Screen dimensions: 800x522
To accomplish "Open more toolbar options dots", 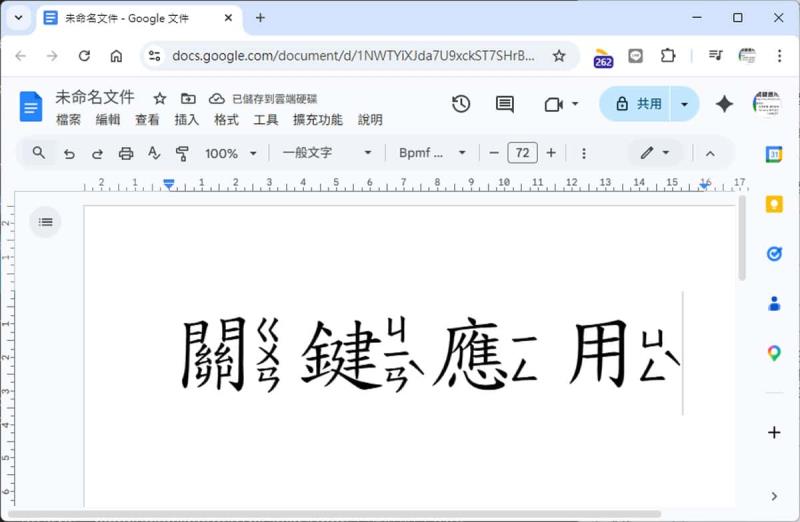I will (x=584, y=153).
